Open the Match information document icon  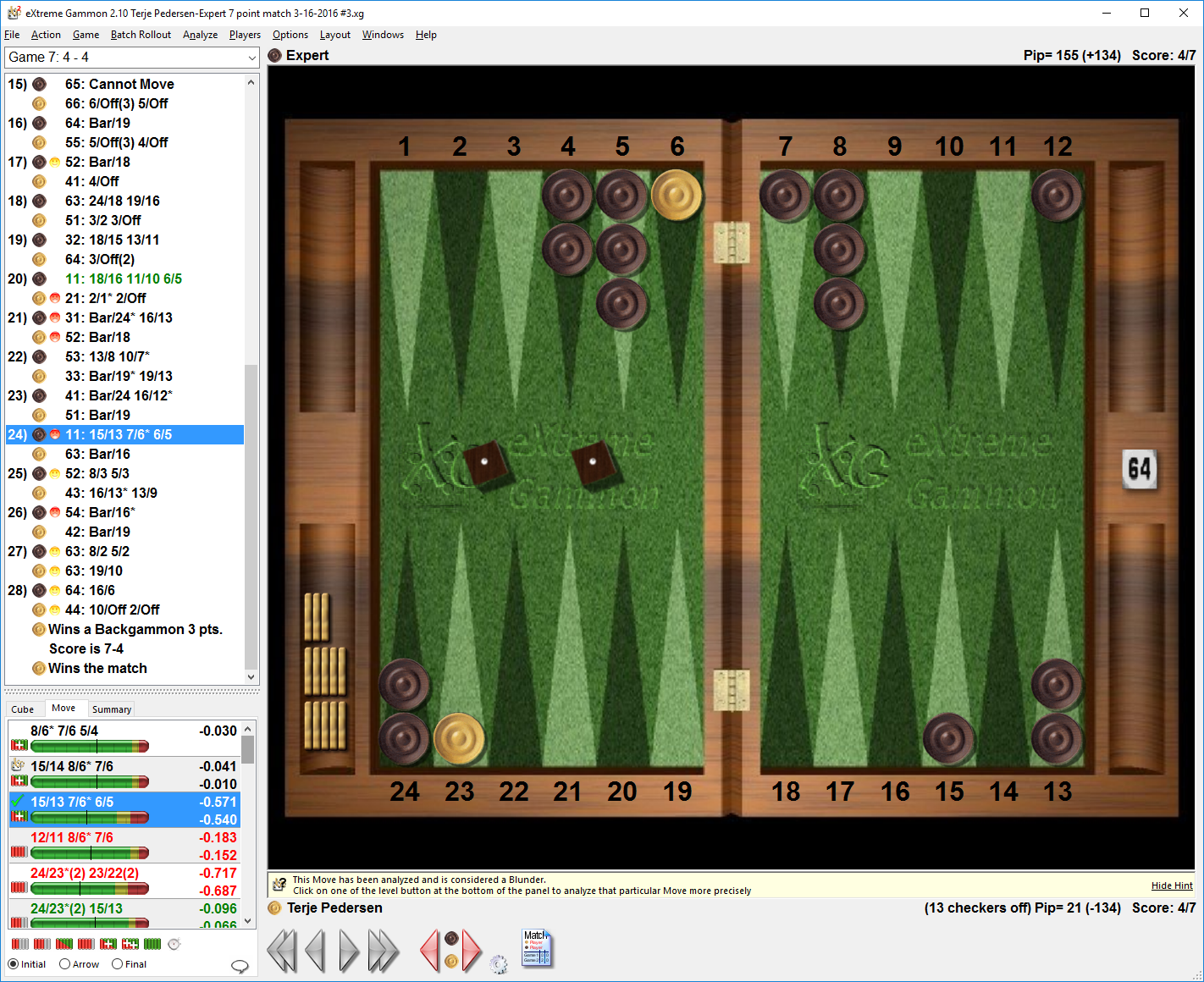click(537, 948)
